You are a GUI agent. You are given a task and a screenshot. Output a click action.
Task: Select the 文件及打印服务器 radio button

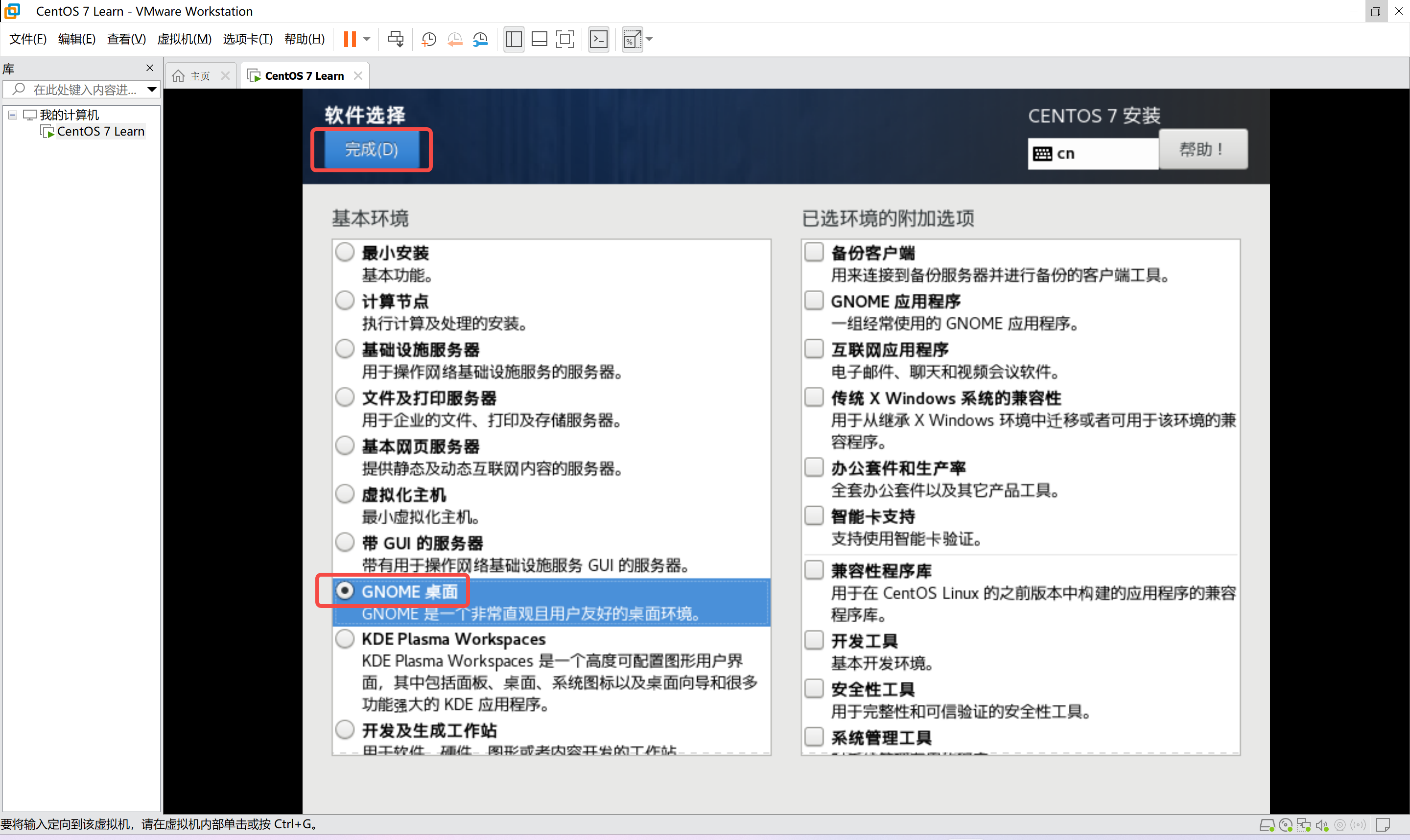(x=345, y=397)
